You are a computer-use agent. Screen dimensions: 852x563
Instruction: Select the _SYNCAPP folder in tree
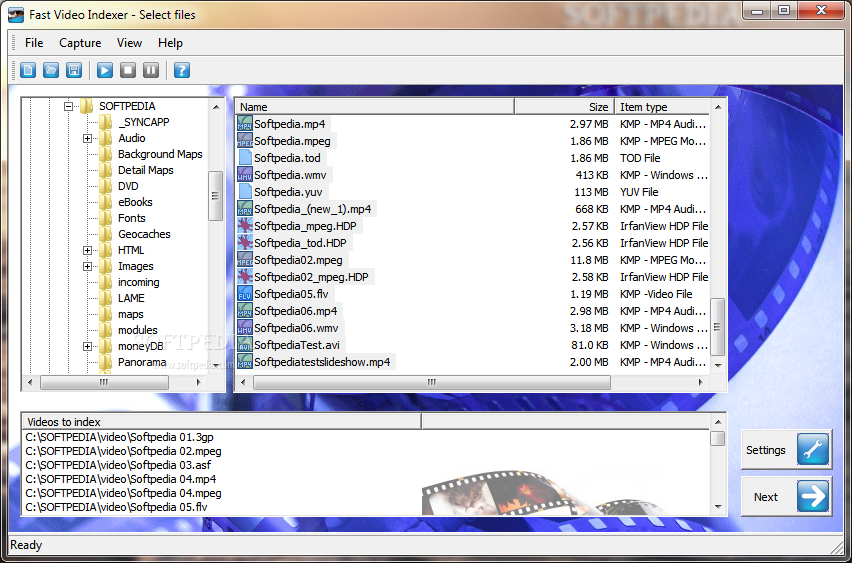[x=143, y=122]
